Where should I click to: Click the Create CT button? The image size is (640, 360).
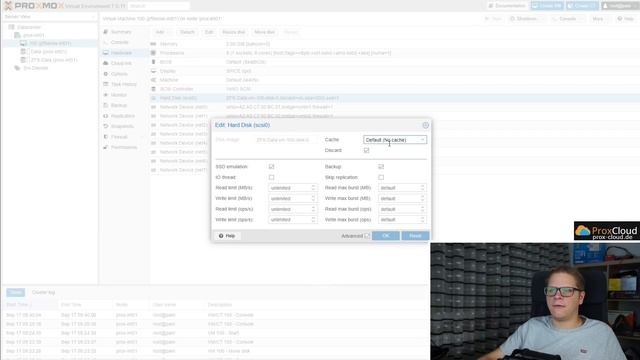tap(582, 6)
